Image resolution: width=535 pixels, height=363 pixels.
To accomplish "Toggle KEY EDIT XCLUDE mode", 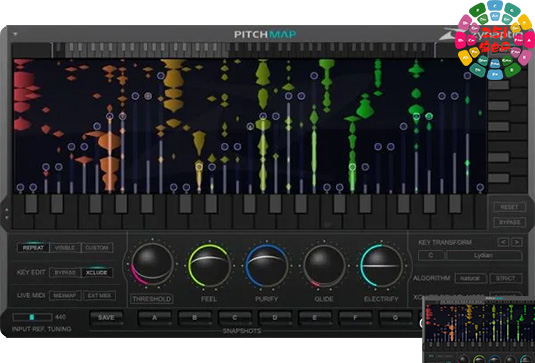I will coord(97,273).
